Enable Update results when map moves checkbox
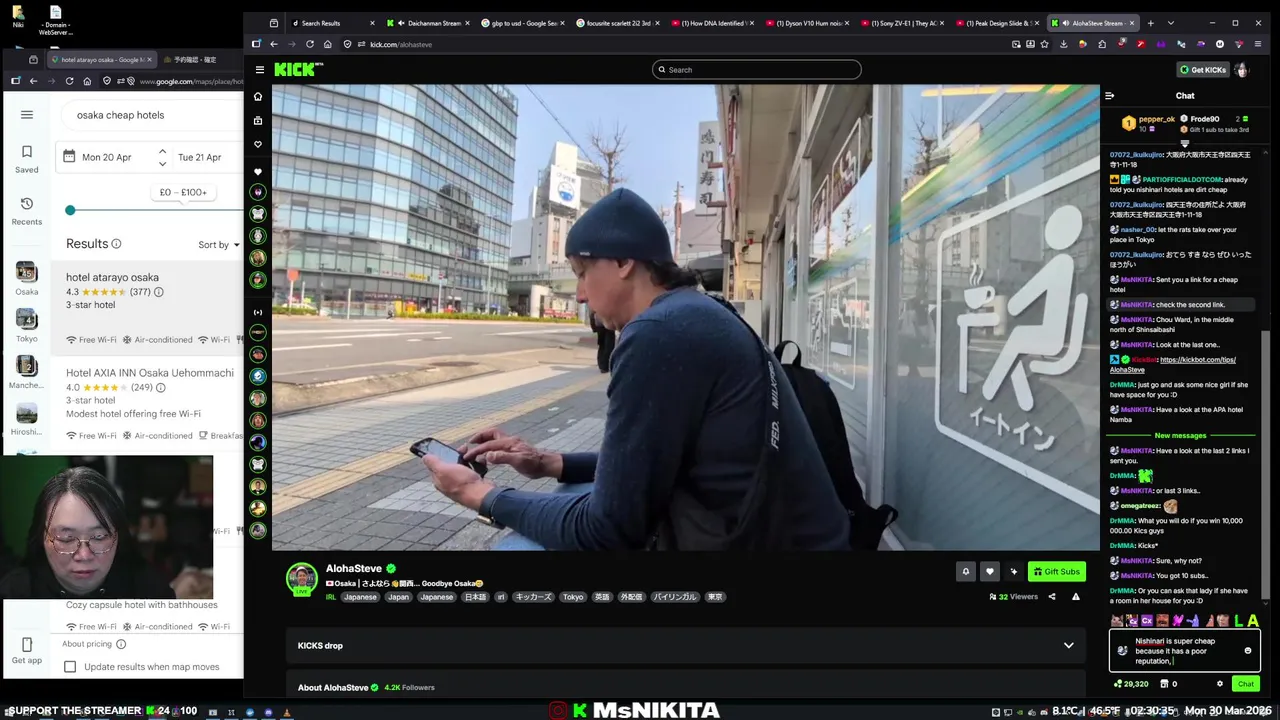The width and height of the screenshot is (1280, 720). click(x=70, y=667)
